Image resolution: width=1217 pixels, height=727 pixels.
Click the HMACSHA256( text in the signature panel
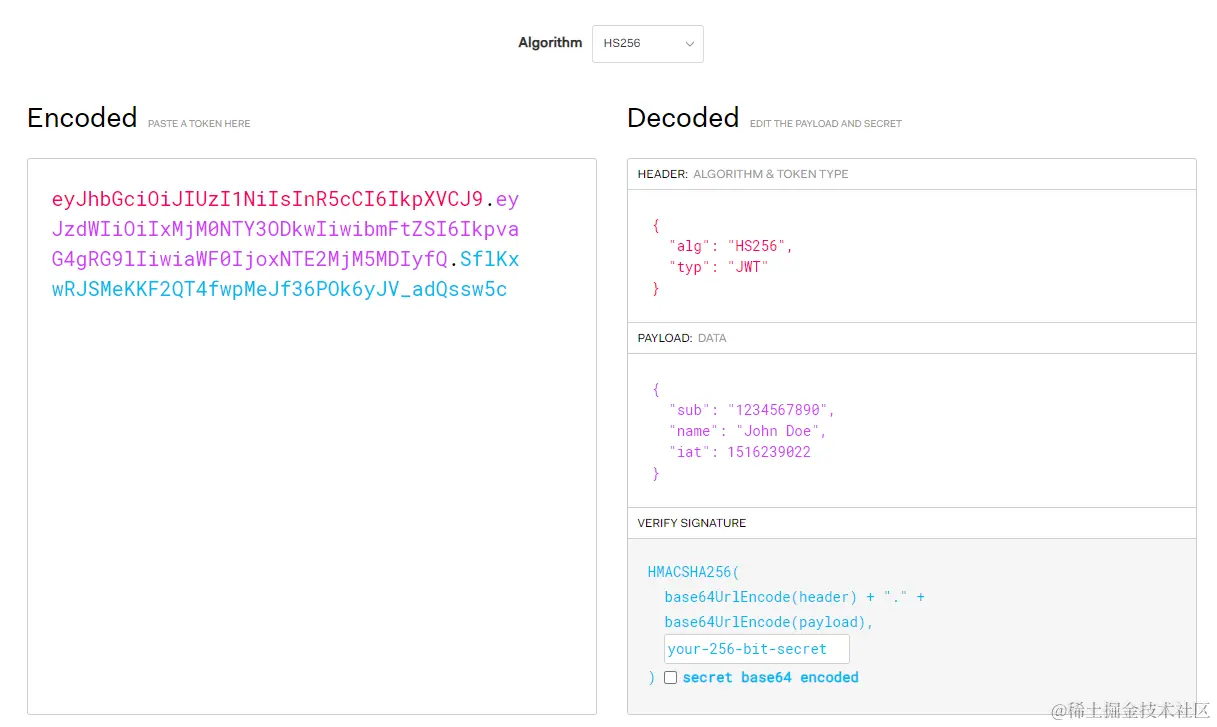[693, 572]
